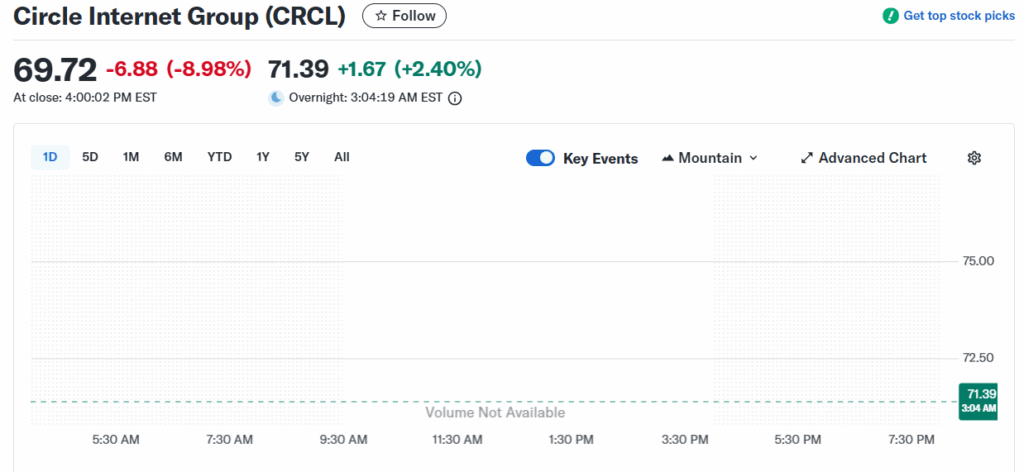The height and width of the screenshot is (472, 1024).
Task: Switch to YTD chart range
Action: [x=219, y=157]
